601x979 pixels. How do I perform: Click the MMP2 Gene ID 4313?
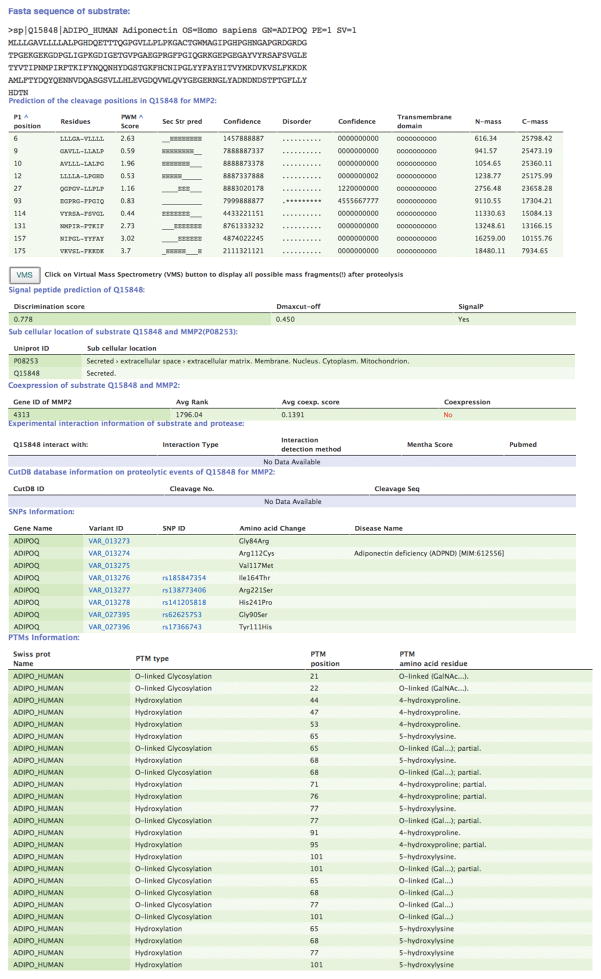(21, 415)
